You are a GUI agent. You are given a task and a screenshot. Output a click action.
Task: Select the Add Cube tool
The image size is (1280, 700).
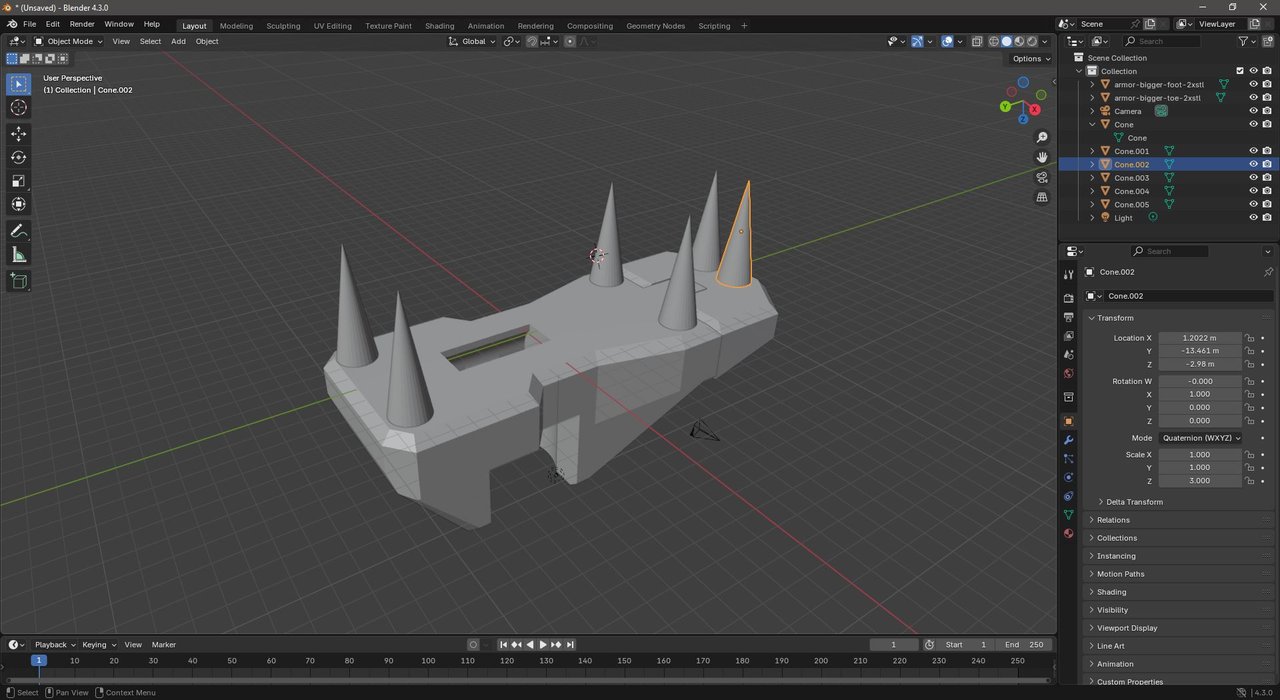(x=19, y=282)
